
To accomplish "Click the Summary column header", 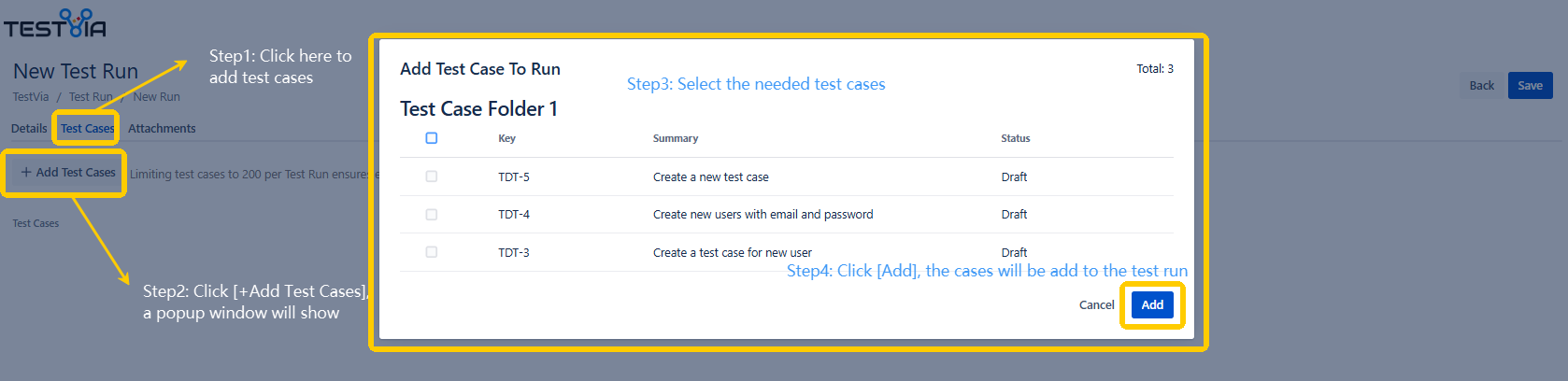I will [x=676, y=139].
